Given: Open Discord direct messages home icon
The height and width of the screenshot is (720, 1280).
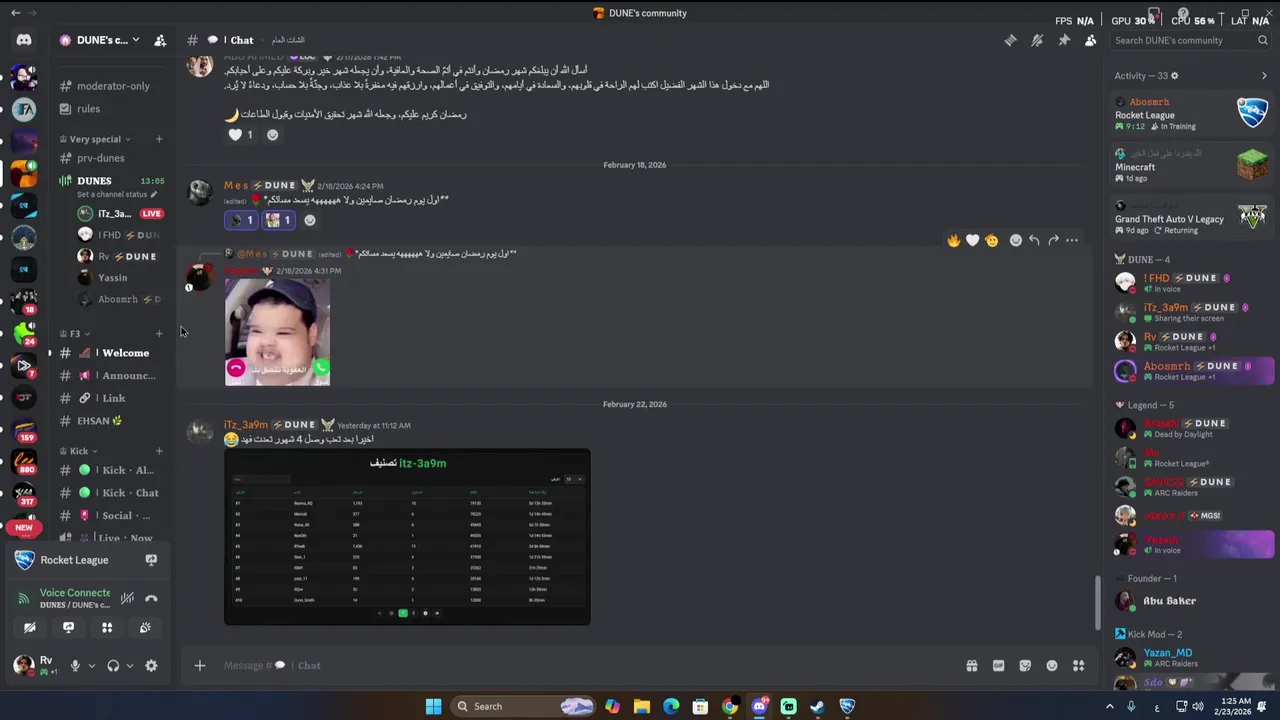Looking at the screenshot, I should (24, 40).
